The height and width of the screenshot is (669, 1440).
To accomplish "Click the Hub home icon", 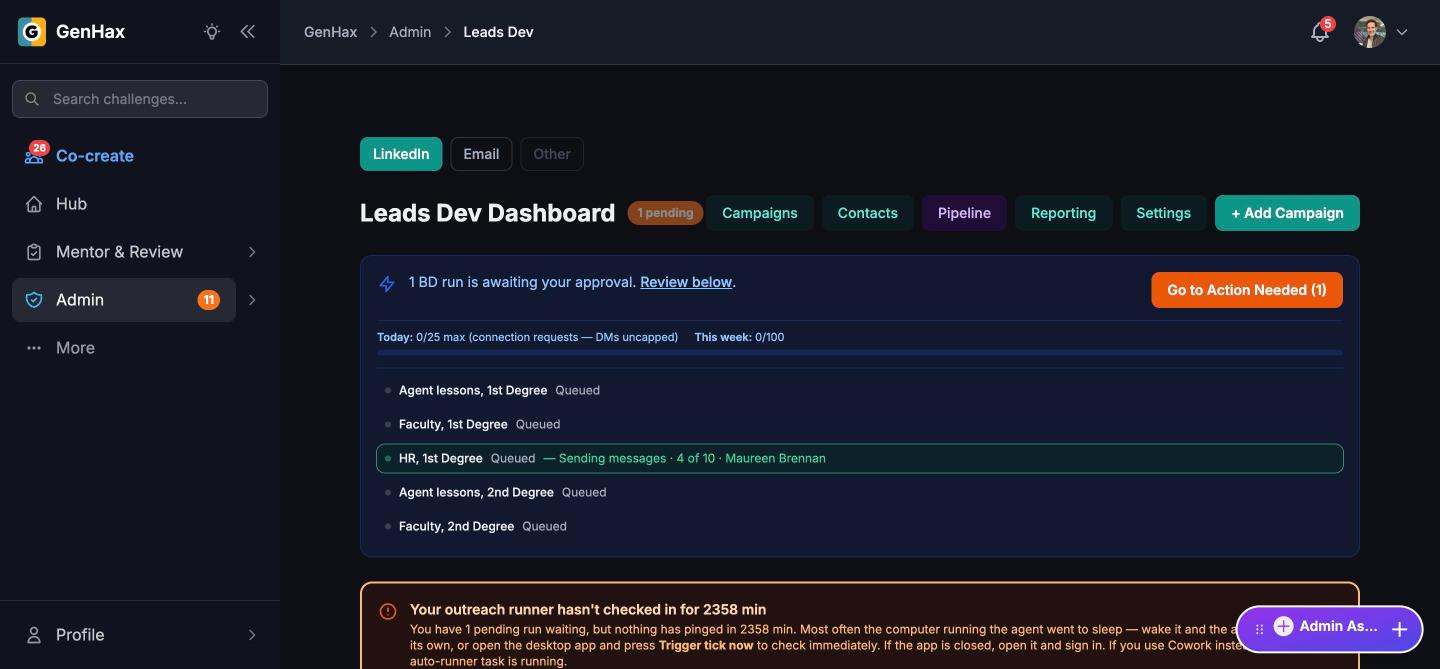I will click(x=34, y=204).
